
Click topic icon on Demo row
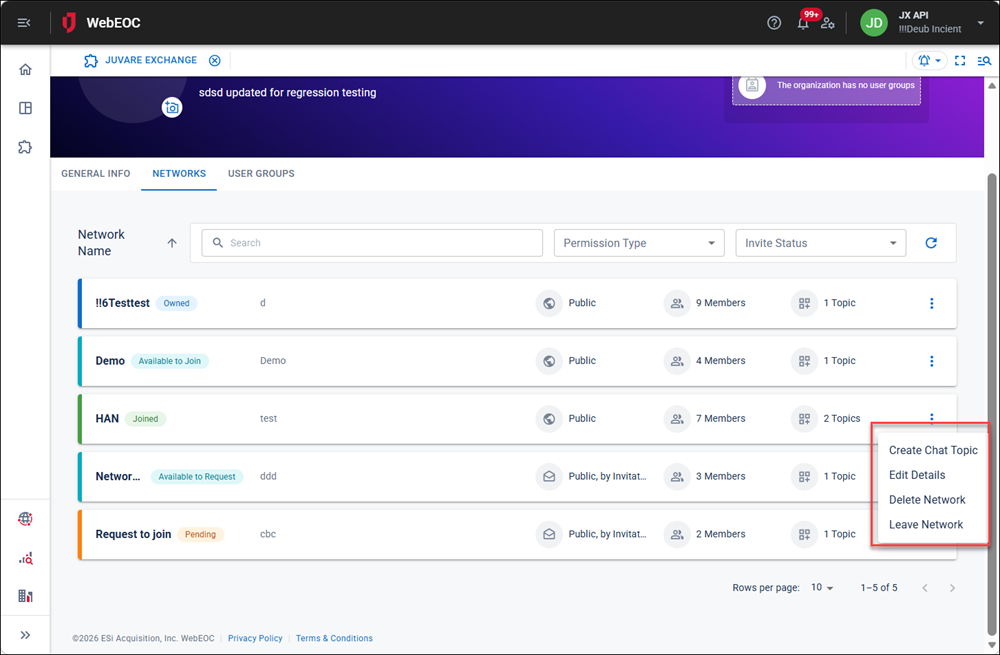[x=804, y=361]
